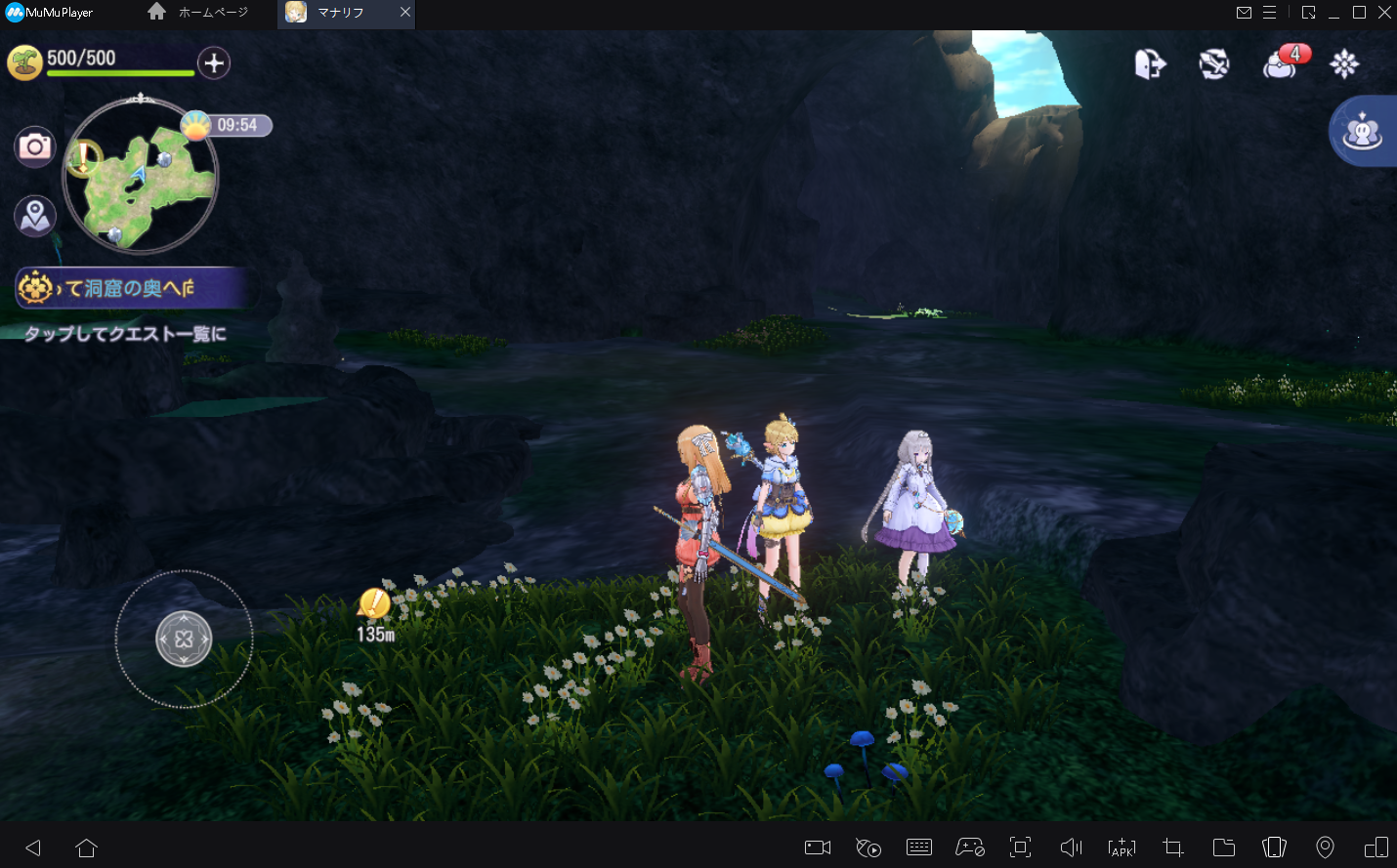
Task: Tap タップしてクエスト一覧に text
Action: pos(125,334)
